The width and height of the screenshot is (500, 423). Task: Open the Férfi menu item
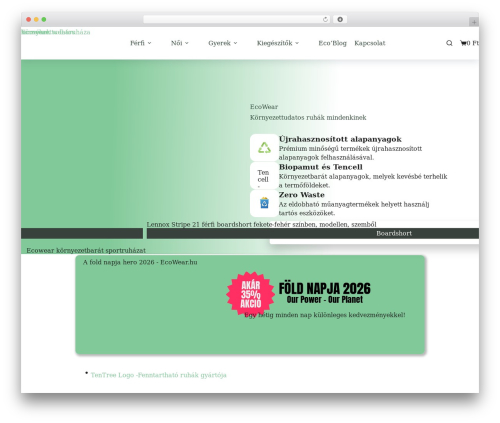[x=137, y=43]
